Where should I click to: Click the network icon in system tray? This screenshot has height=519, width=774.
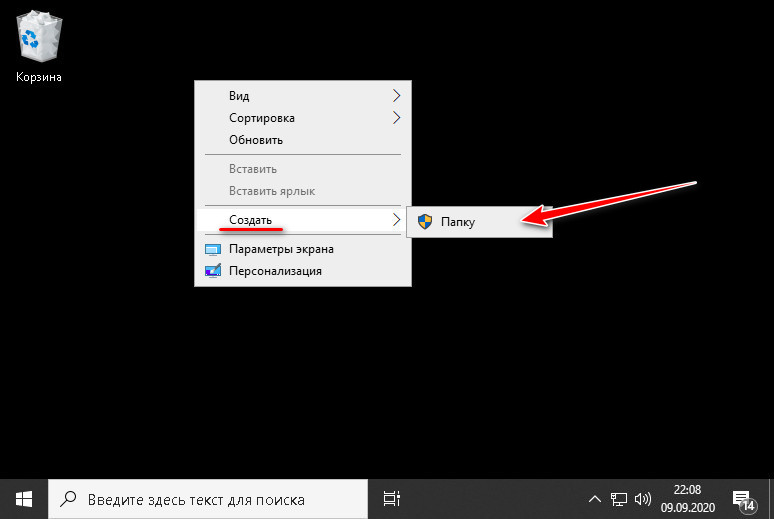click(x=619, y=499)
